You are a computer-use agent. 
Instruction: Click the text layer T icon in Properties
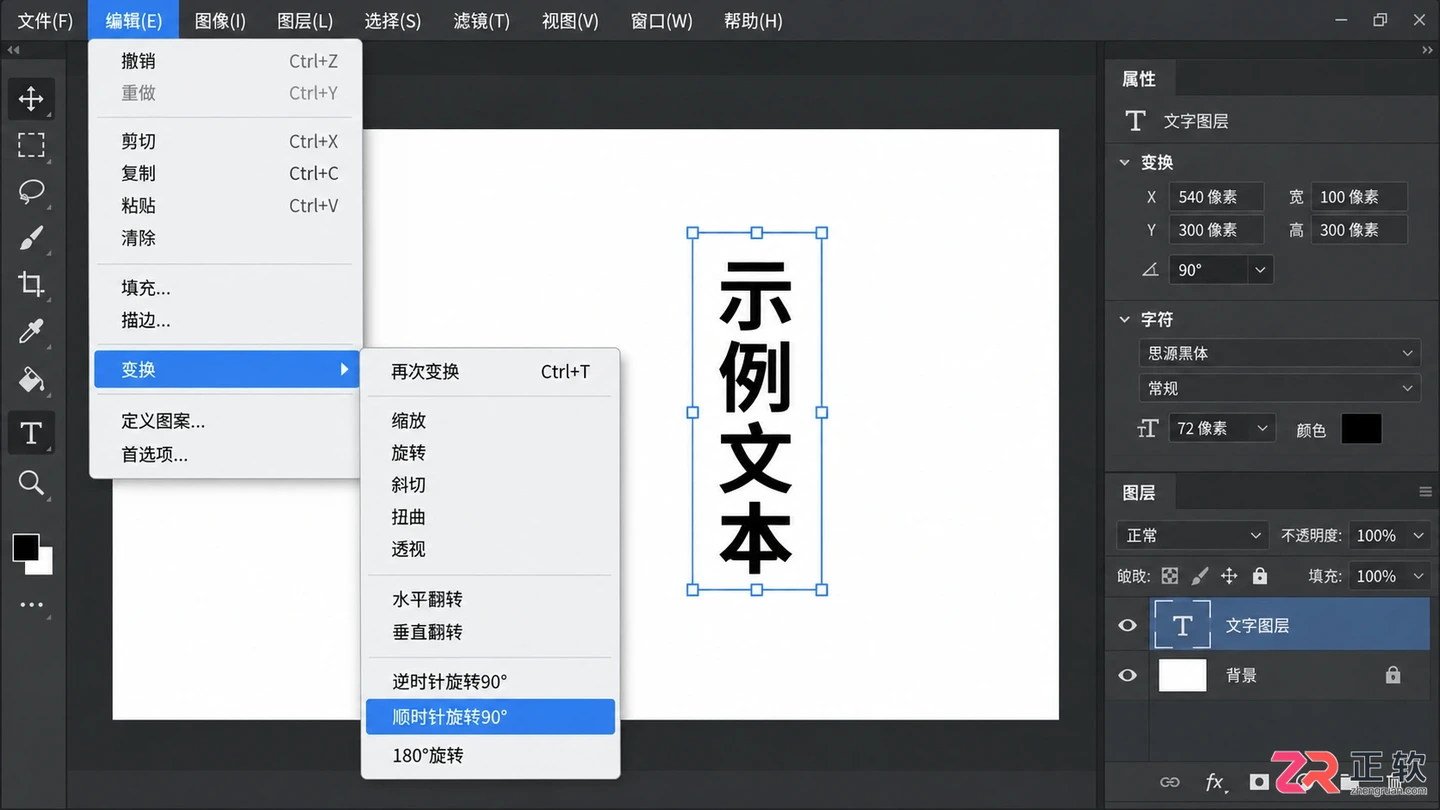[x=1135, y=121]
